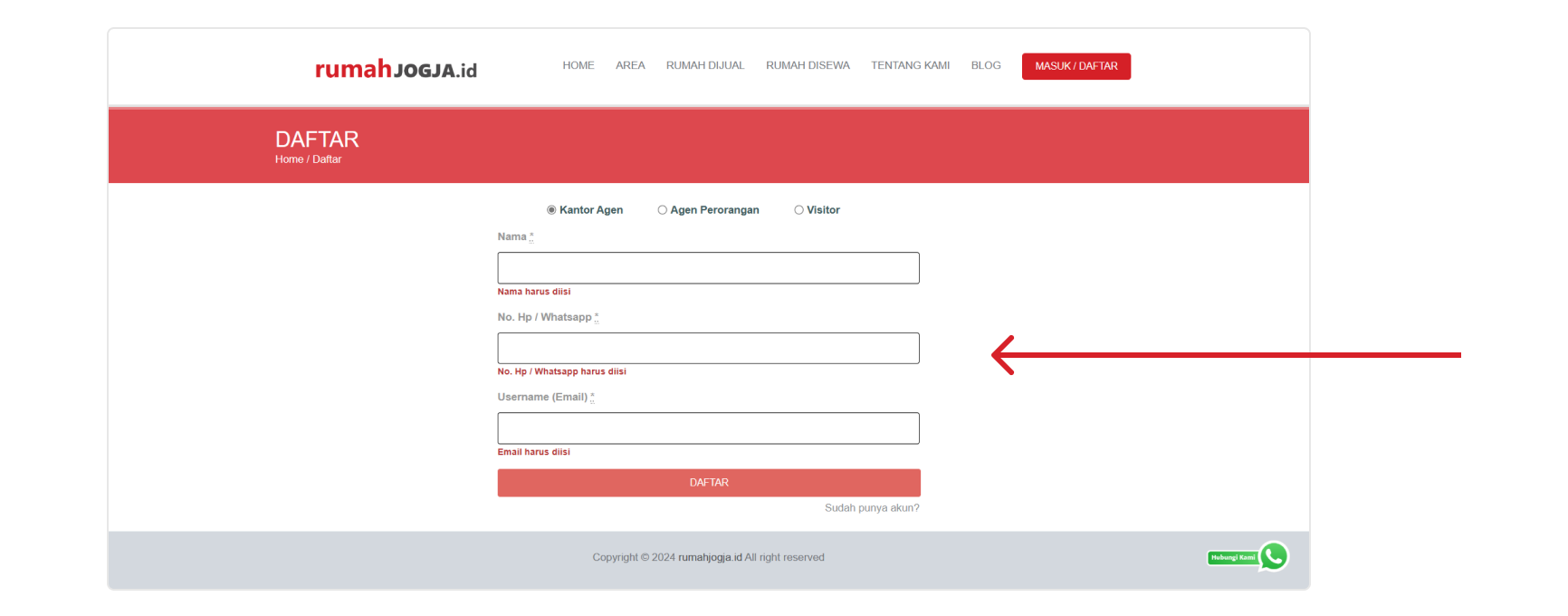Open the TENTANG KAMI page
Screen dimensions: 1568x616
pos(910,65)
